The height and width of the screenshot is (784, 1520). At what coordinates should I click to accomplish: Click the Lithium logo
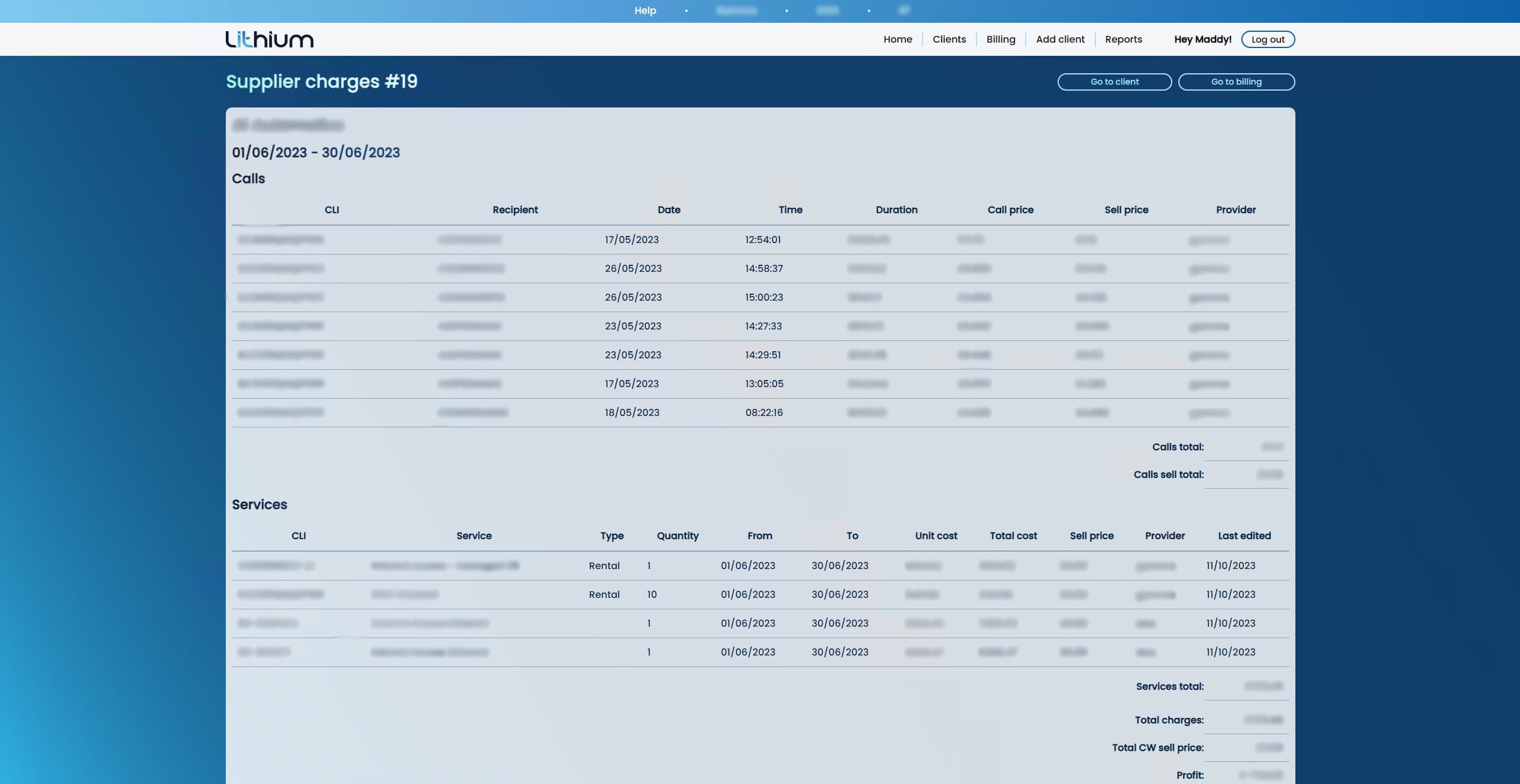coord(269,39)
